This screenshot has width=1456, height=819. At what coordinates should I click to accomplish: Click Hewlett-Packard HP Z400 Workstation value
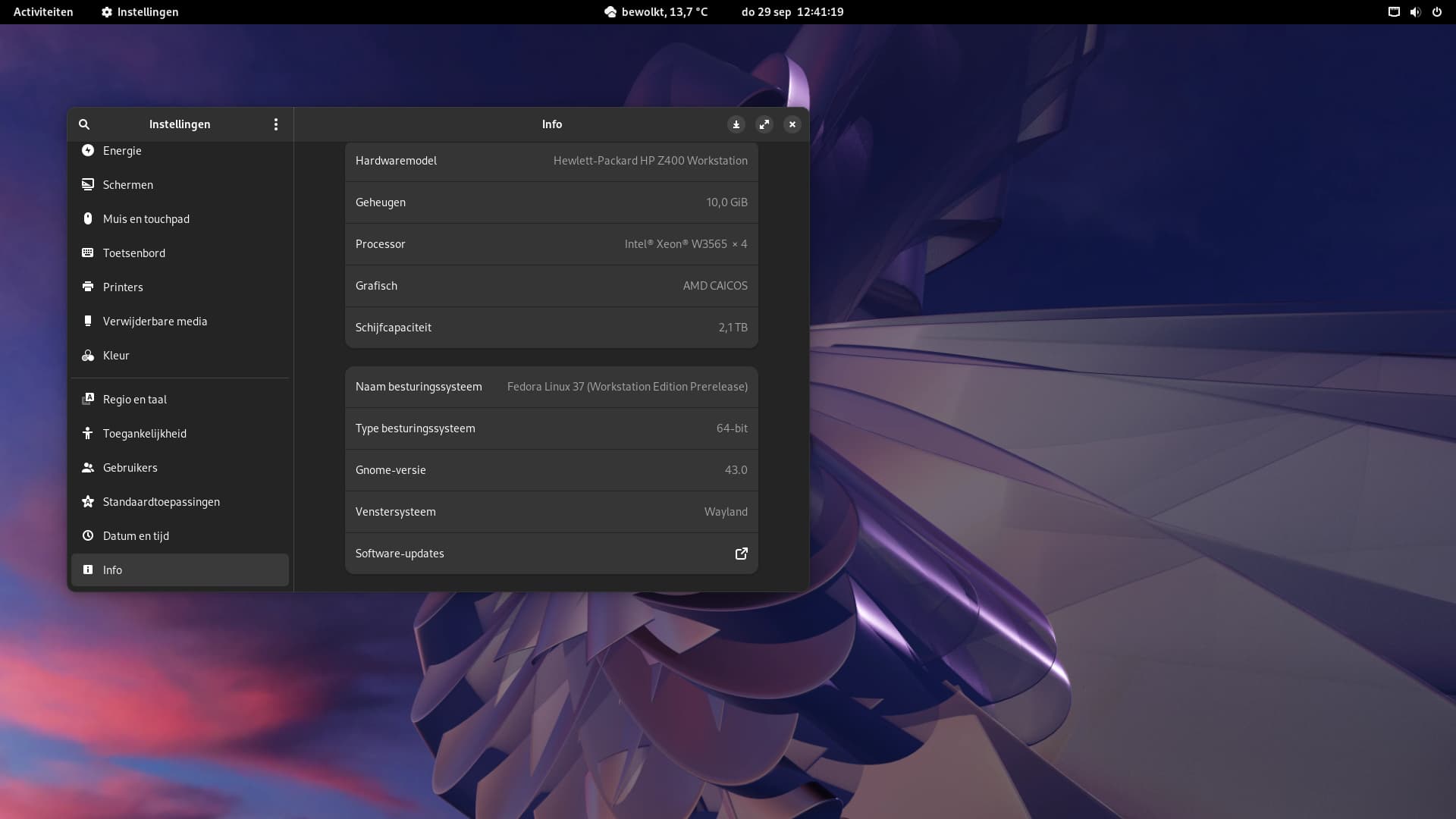[x=650, y=161]
